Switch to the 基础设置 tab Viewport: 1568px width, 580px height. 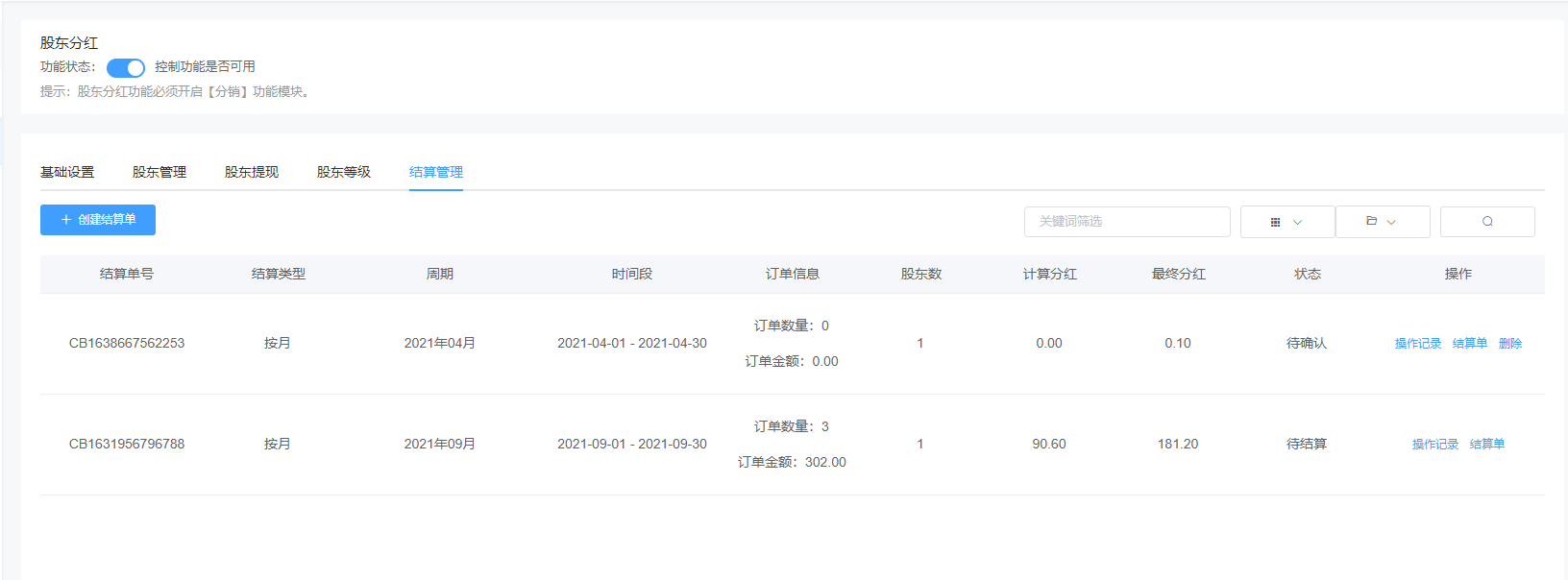67,172
